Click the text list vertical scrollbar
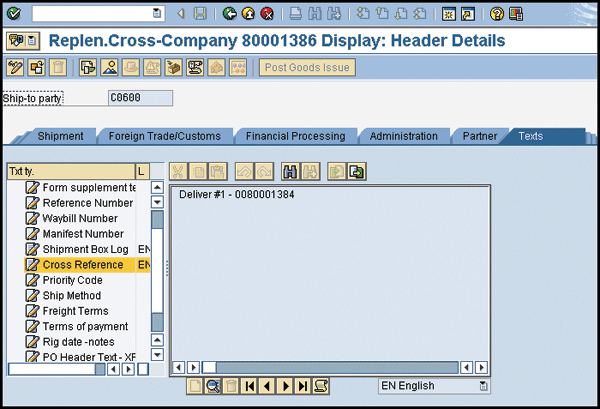 click(x=157, y=271)
